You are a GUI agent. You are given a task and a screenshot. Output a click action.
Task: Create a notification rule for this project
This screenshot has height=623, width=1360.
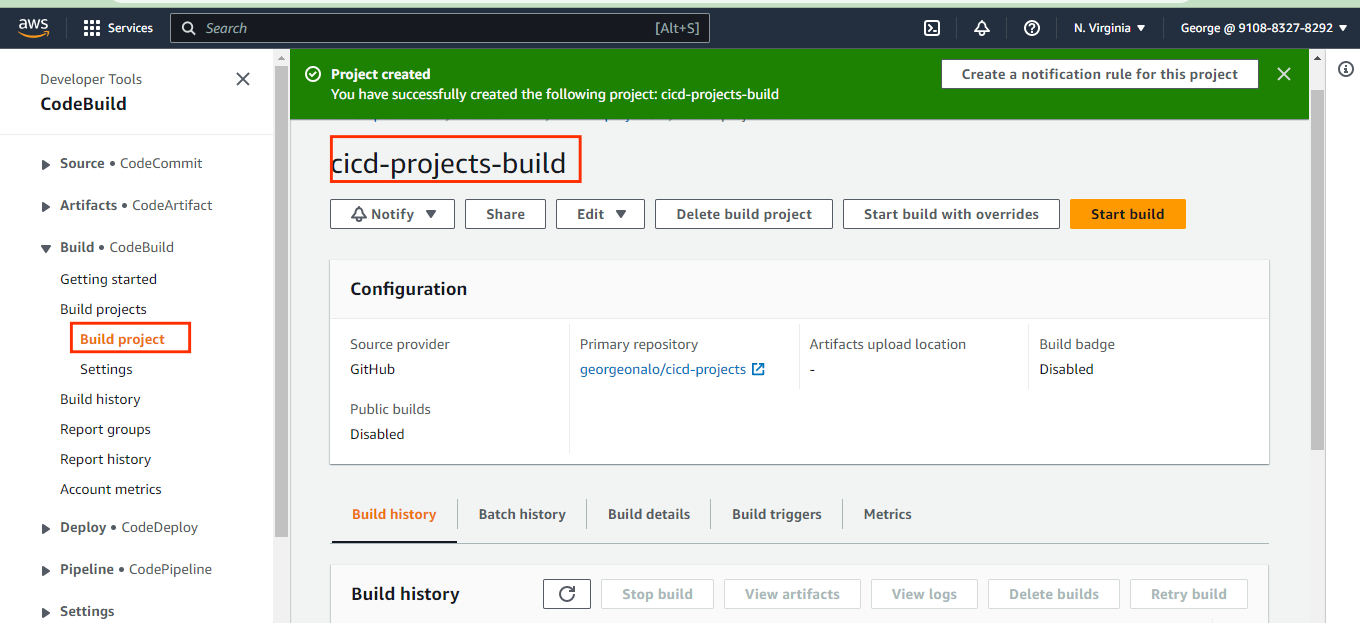click(x=1099, y=73)
